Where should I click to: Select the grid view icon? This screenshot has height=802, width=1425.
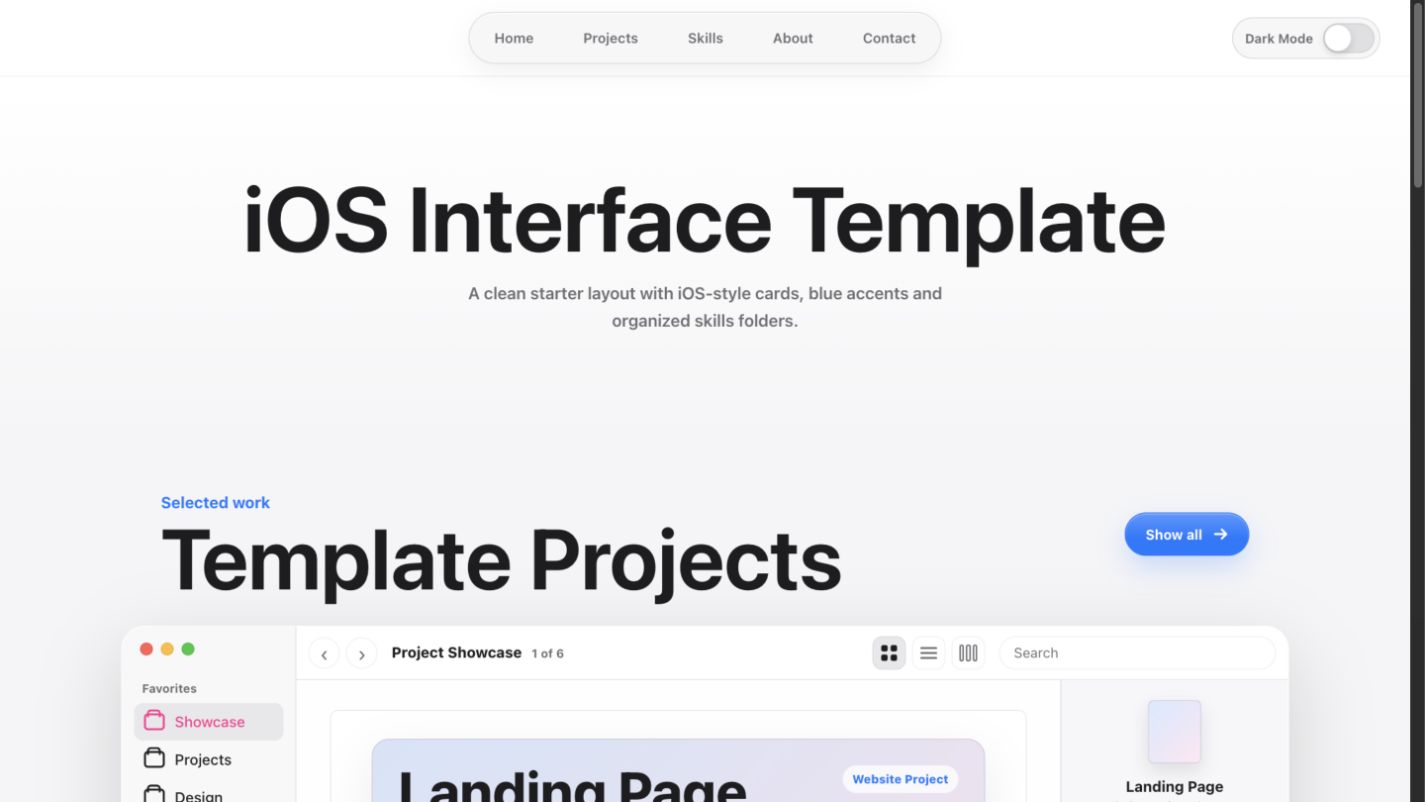click(x=889, y=653)
